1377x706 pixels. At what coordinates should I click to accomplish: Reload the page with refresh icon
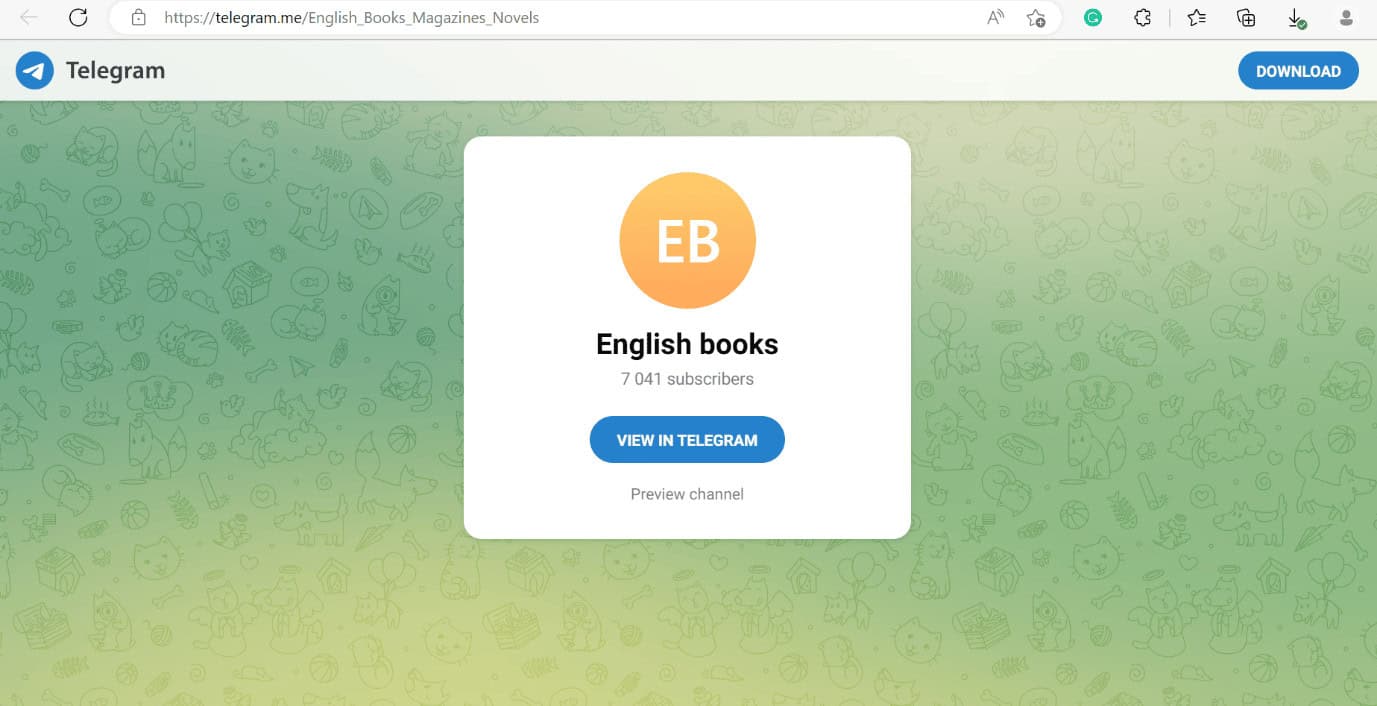click(x=78, y=17)
